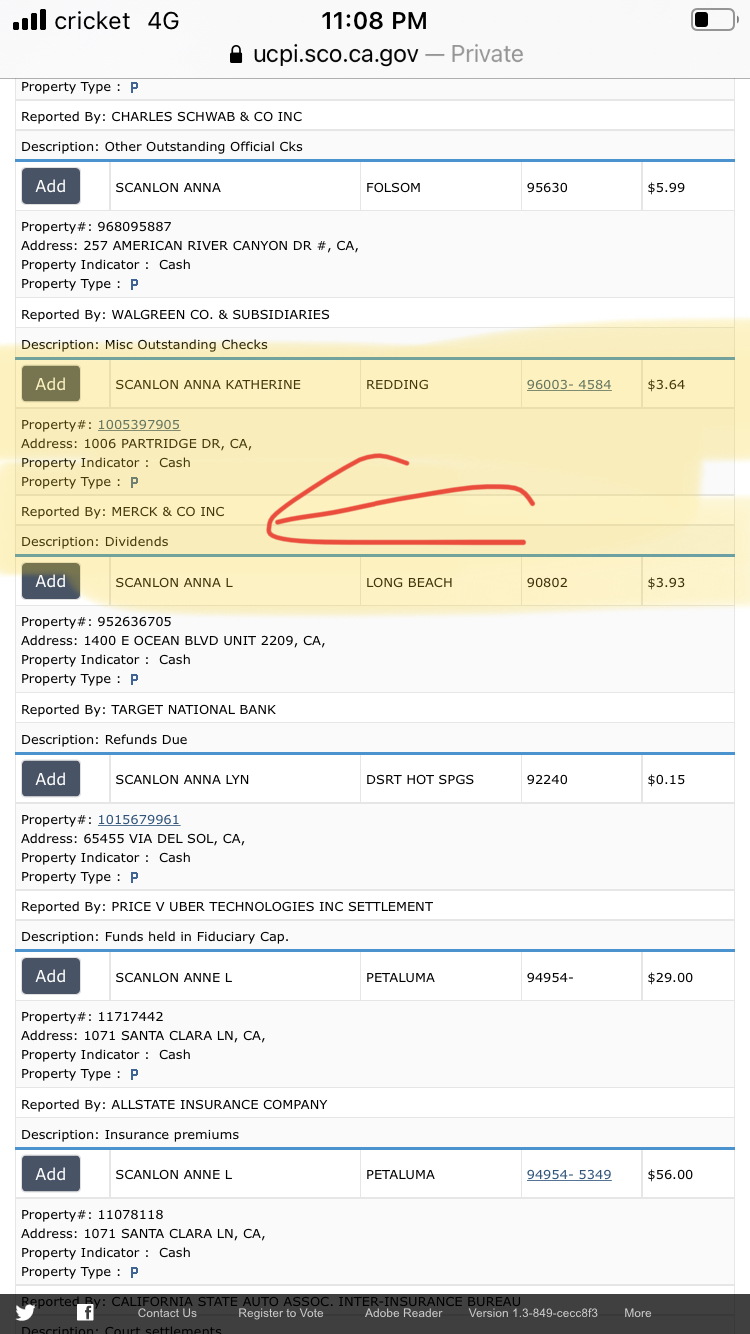Open Property Type P under 257 AMERICAN RIVER CANYON

point(134,284)
